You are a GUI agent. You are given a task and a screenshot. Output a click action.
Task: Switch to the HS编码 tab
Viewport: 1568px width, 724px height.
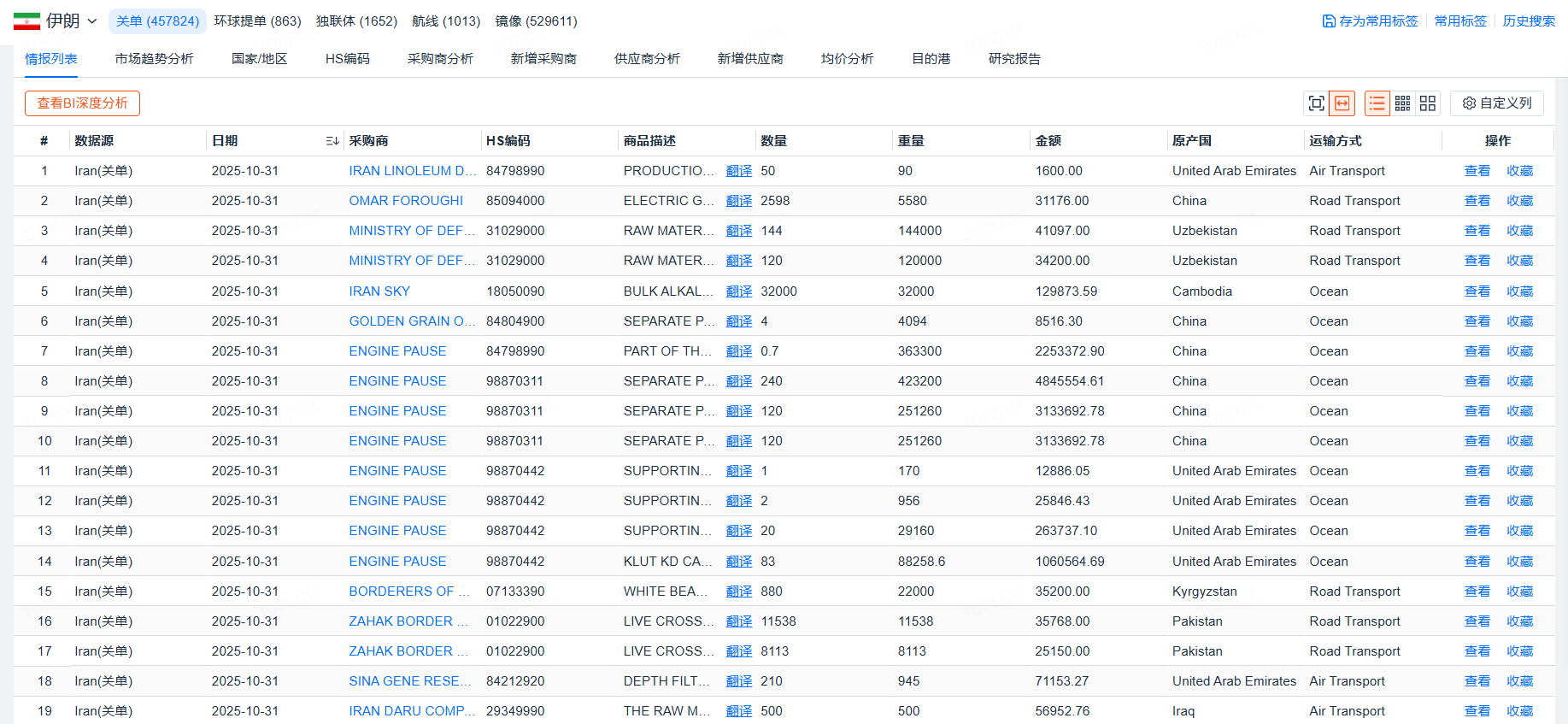click(347, 59)
